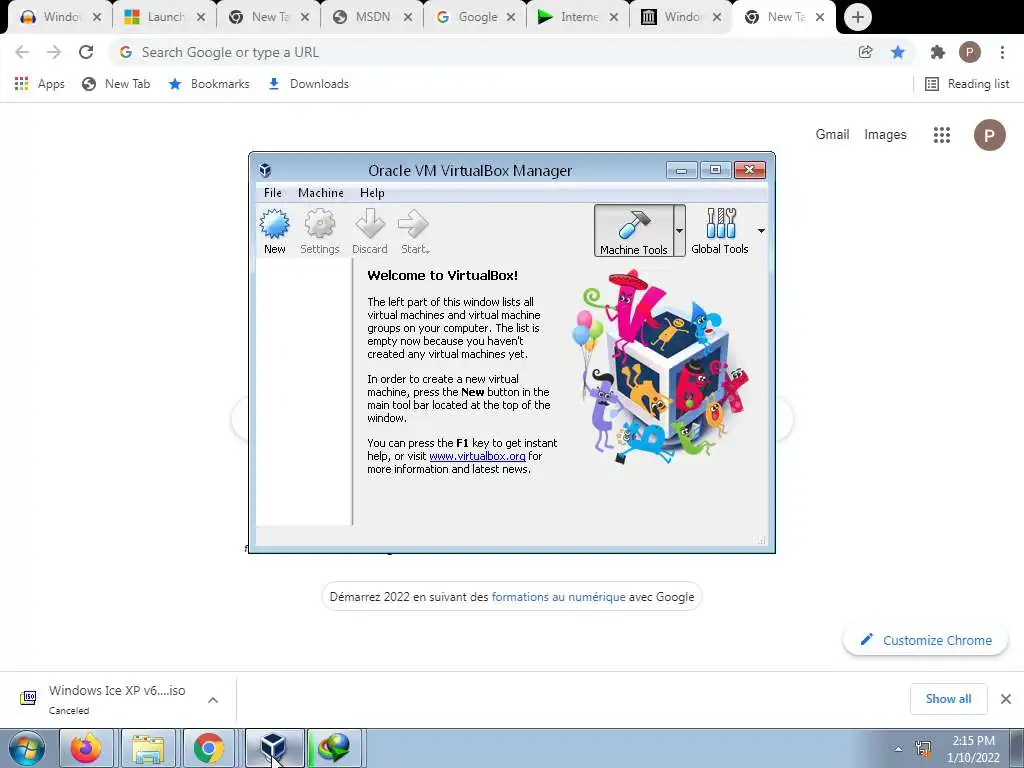The image size is (1024, 768).
Task: Open the Images link
Action: tap(885, 135)
